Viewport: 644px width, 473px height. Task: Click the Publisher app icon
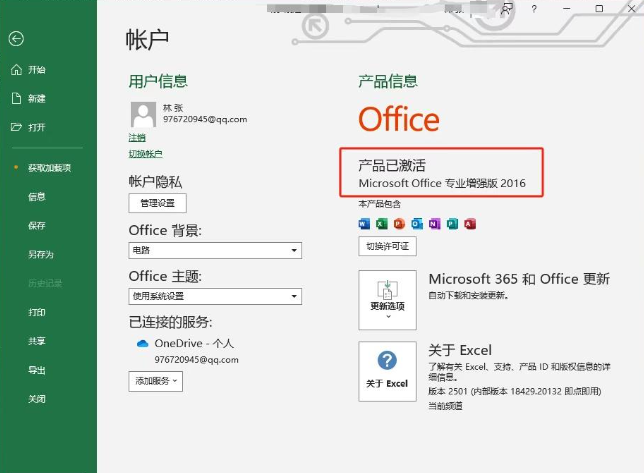click(x=452, y=224)
